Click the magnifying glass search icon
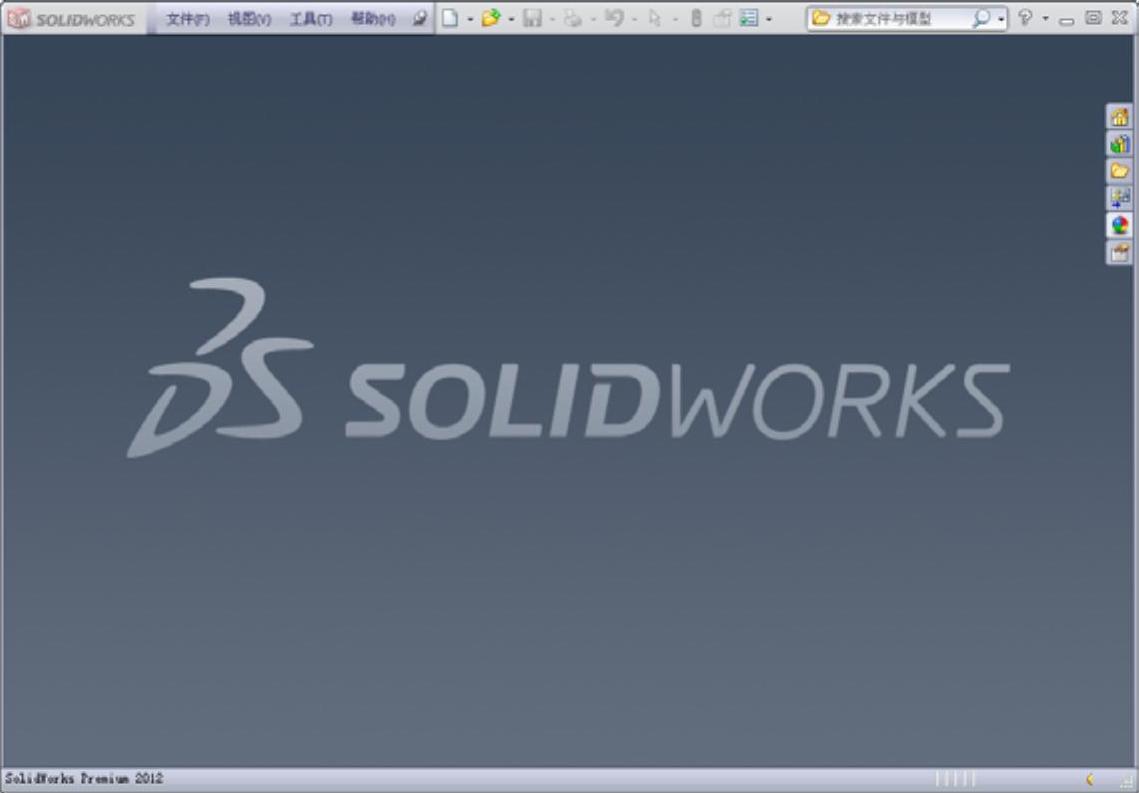 (981, 18)
